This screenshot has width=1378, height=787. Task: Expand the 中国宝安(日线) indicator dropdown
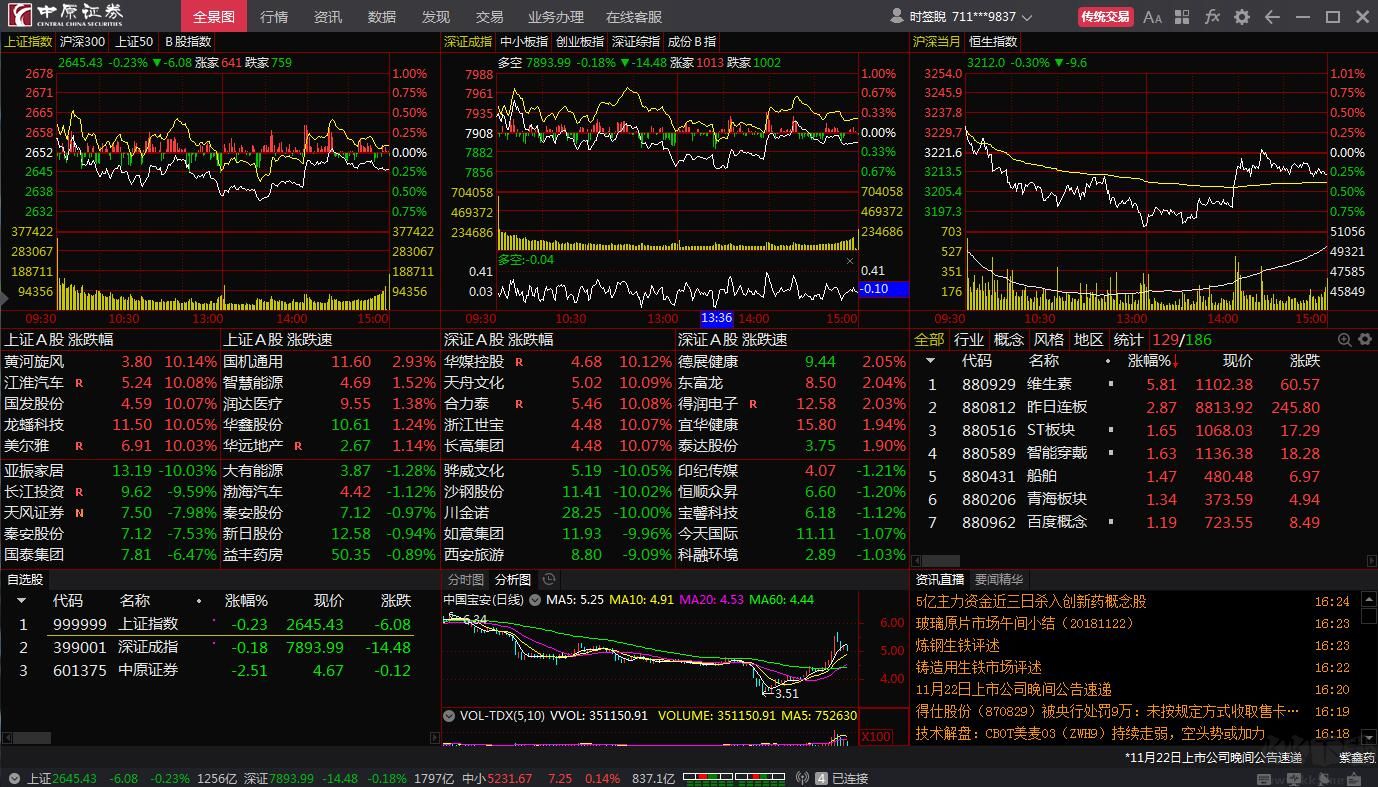click(x=535, y=600)
